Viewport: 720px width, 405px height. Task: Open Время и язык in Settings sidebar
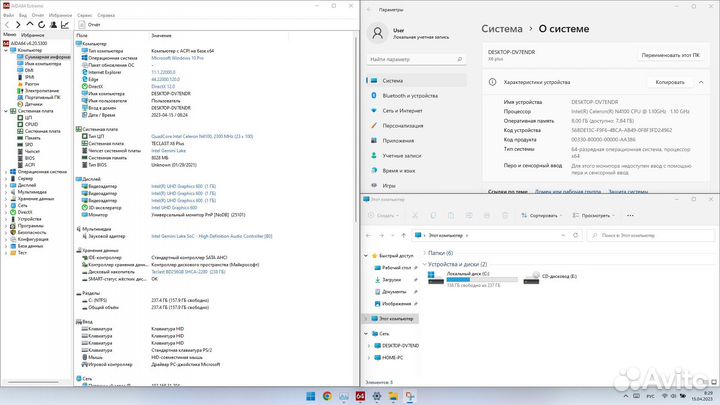pos(416,171)
